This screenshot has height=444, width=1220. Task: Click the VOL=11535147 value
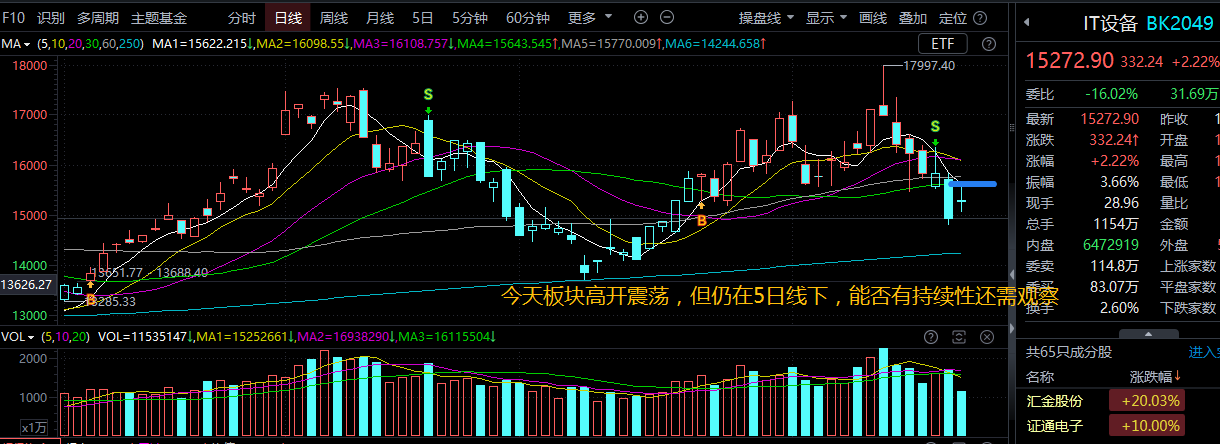[x=142, y=336]
